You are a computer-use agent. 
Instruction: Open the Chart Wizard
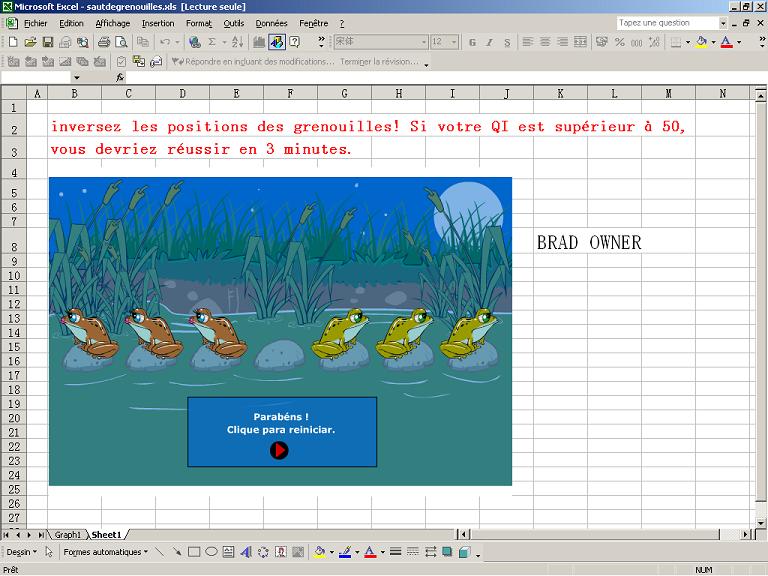[259, 42]
